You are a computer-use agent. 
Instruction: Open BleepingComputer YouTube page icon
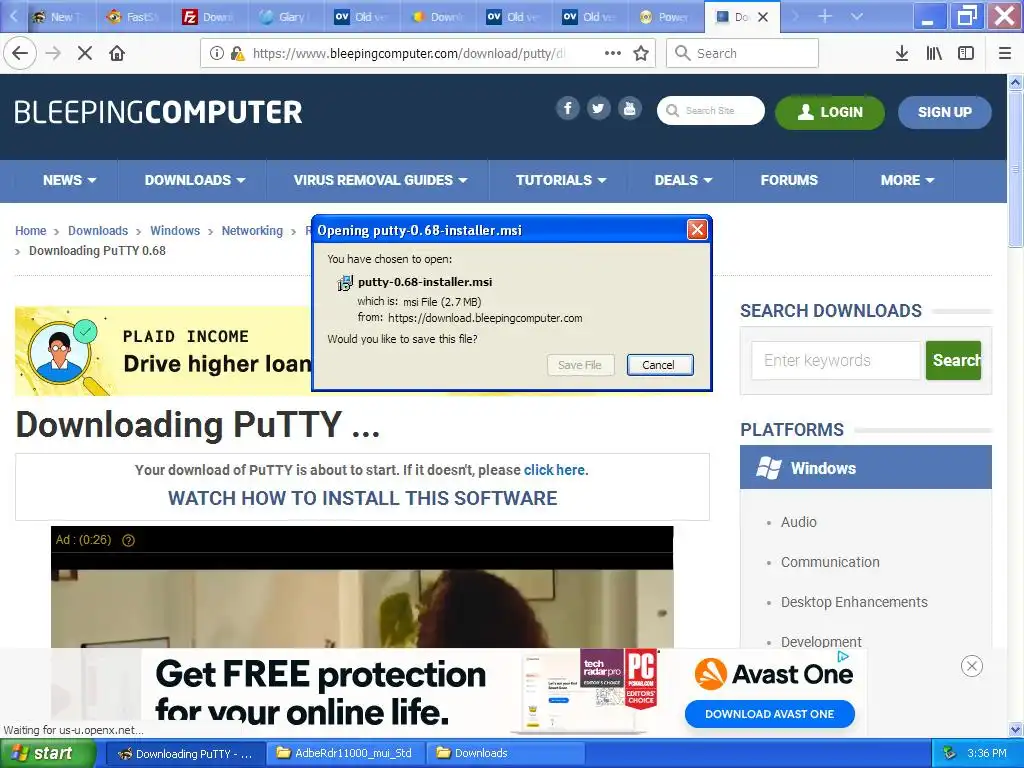point(630,108)
